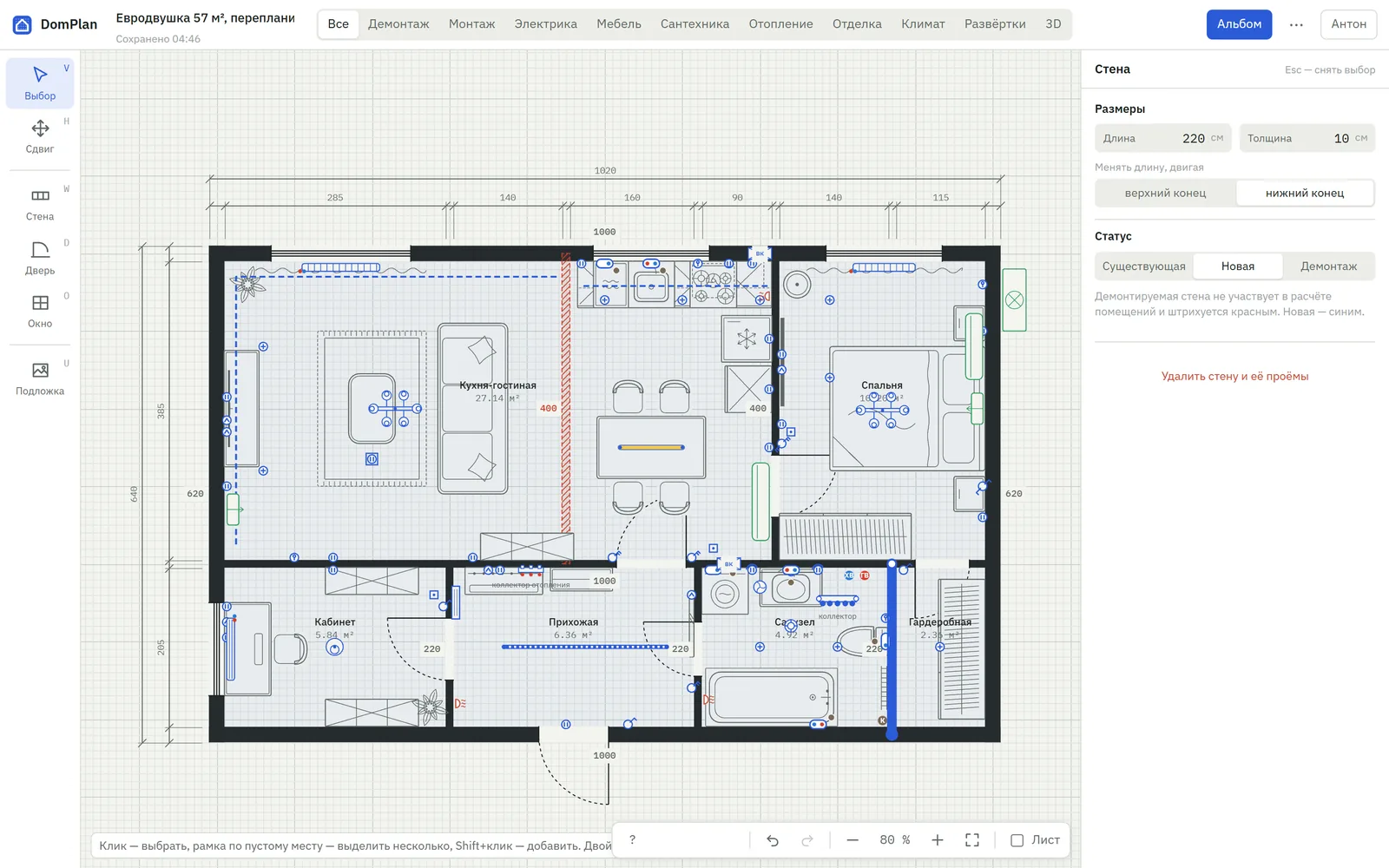Image resolution: width=1389 pixels, height=868 pixels.
Task: Select the Выбор selection tool
Action: [40, 83]
